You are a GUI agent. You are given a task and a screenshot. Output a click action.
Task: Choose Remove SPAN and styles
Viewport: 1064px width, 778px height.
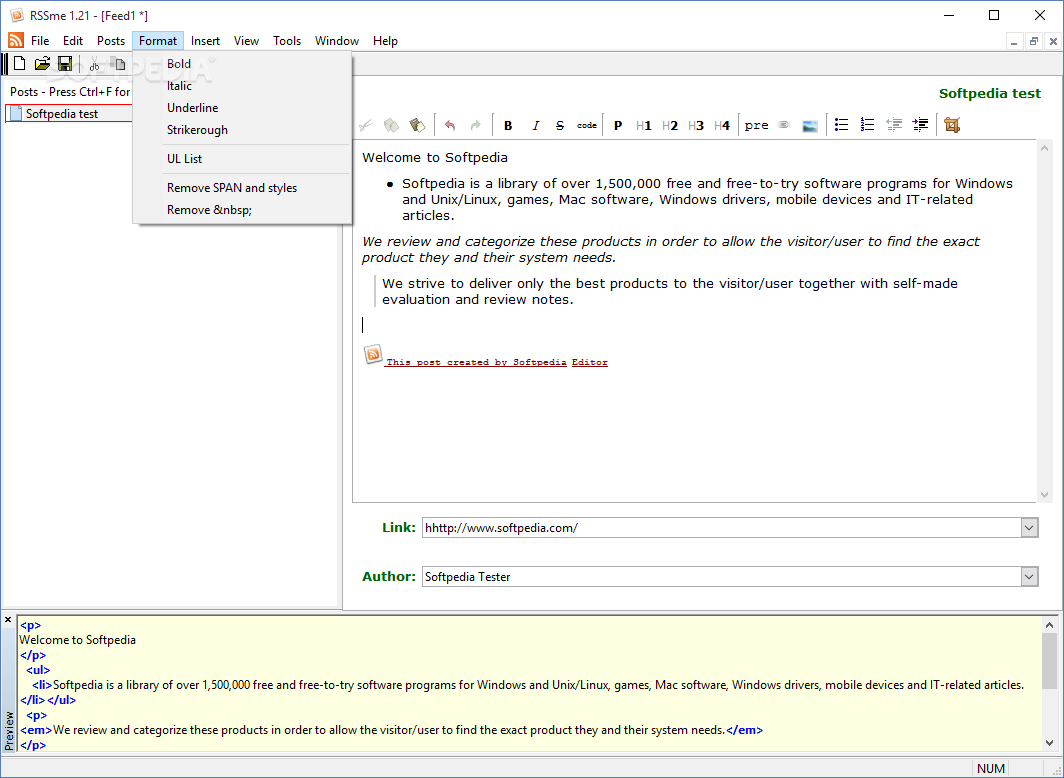tap(242, 188)
